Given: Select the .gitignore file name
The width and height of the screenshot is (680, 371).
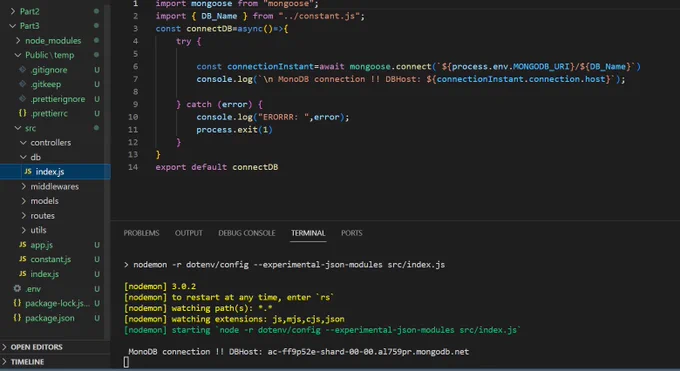Looking at the screenshot, I should click(x=49, y=70).
